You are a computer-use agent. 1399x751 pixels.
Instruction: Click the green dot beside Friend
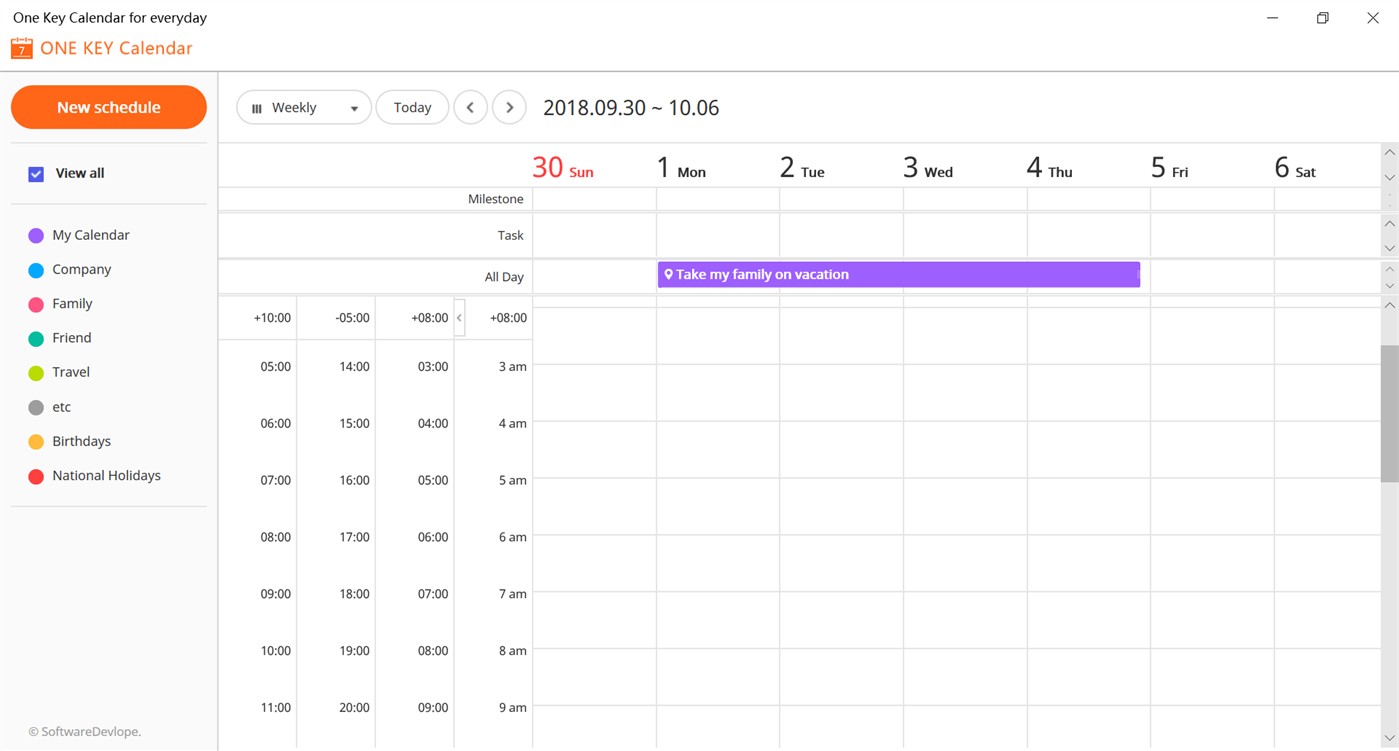pos(34,337)
